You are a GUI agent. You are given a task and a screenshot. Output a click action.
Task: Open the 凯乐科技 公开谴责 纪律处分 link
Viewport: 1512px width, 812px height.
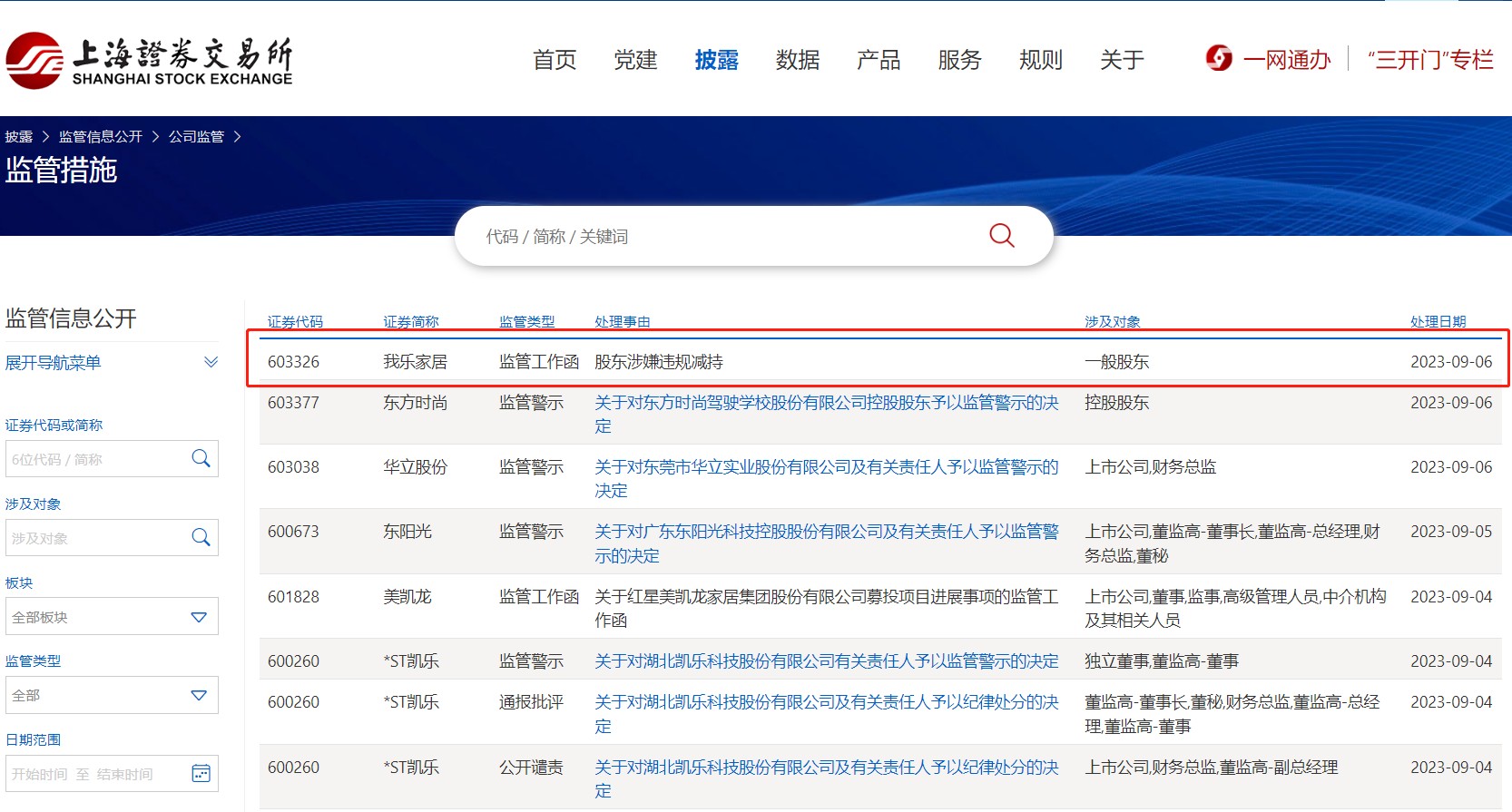(826, 779)
